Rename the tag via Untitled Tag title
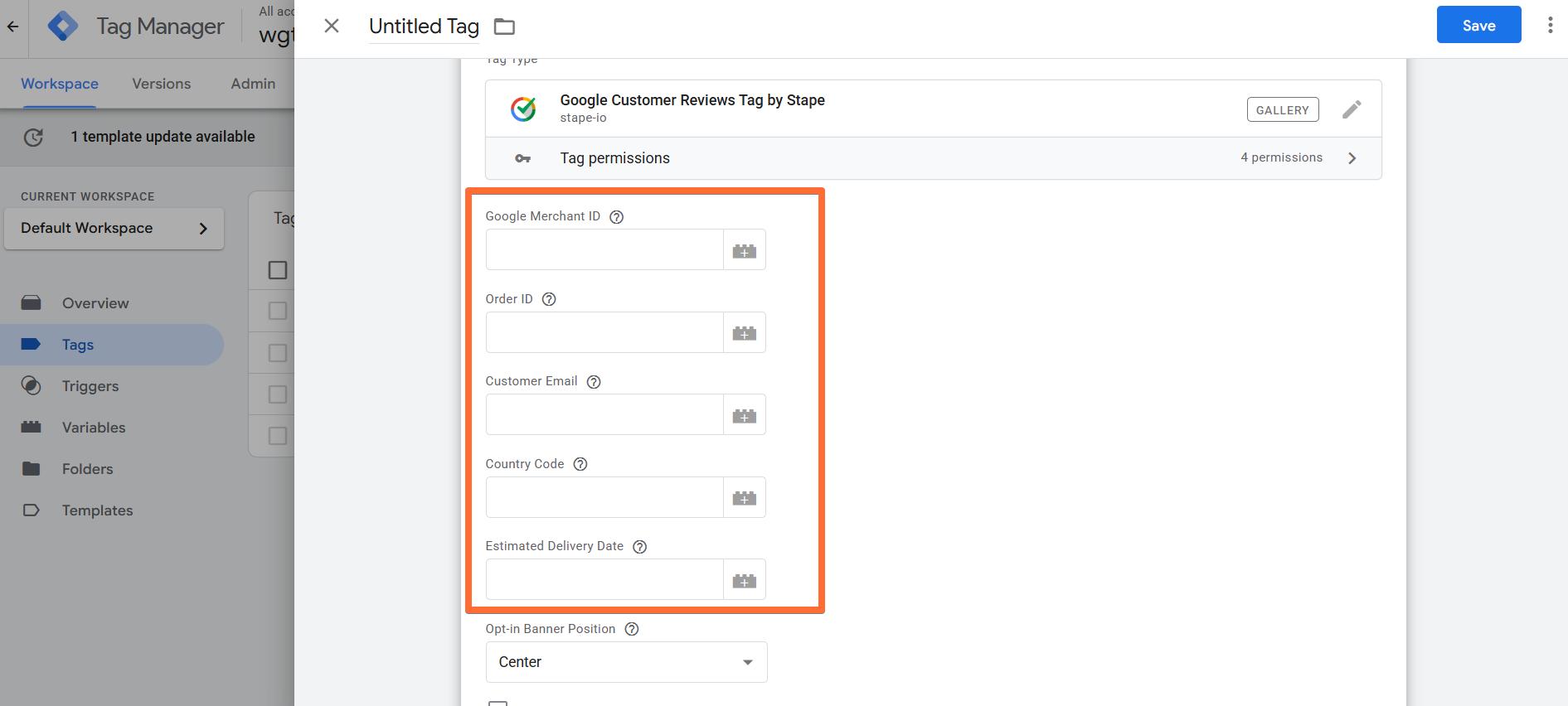 point(424,27)
